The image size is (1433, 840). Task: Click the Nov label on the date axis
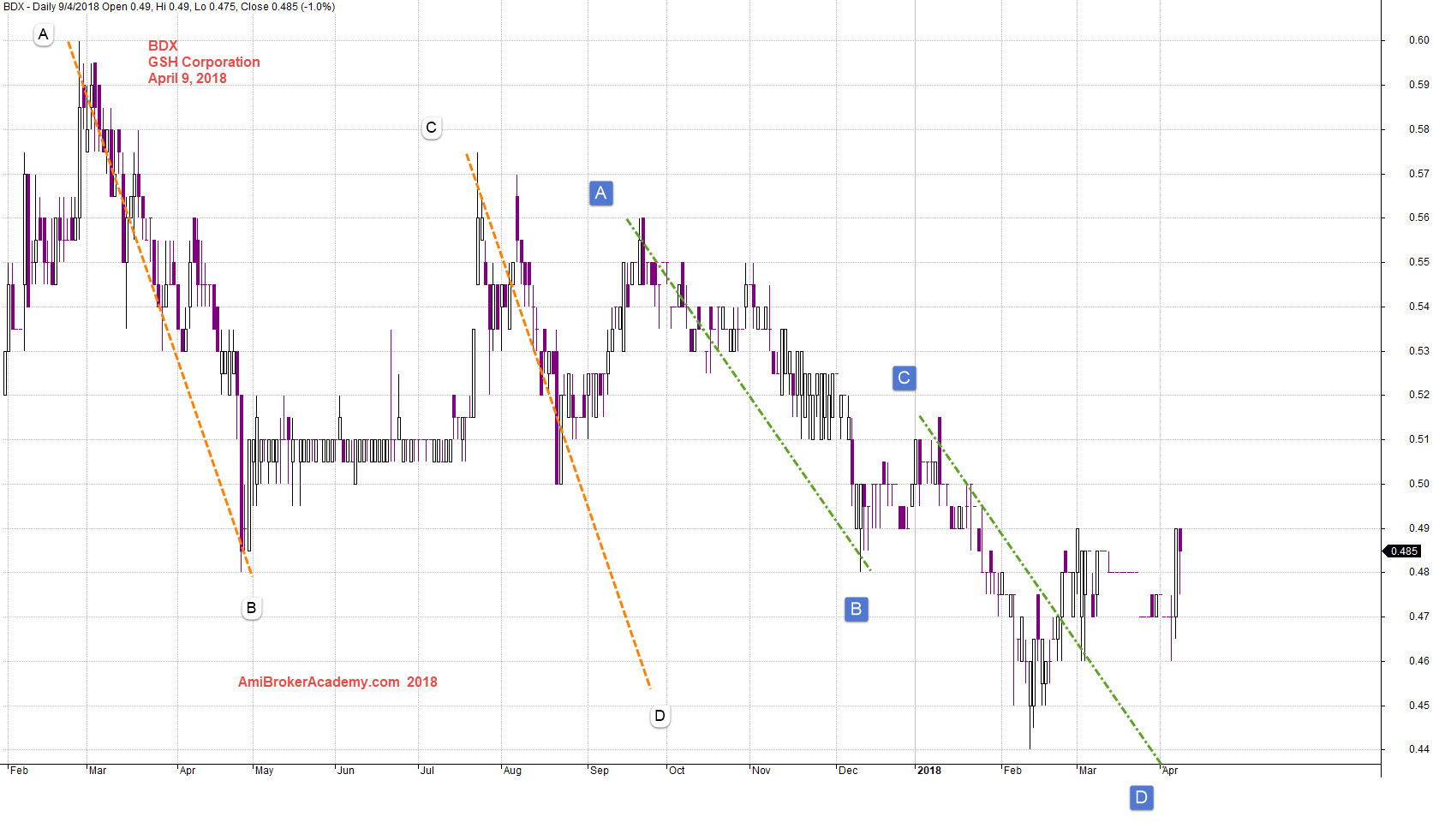click(761, 771)
